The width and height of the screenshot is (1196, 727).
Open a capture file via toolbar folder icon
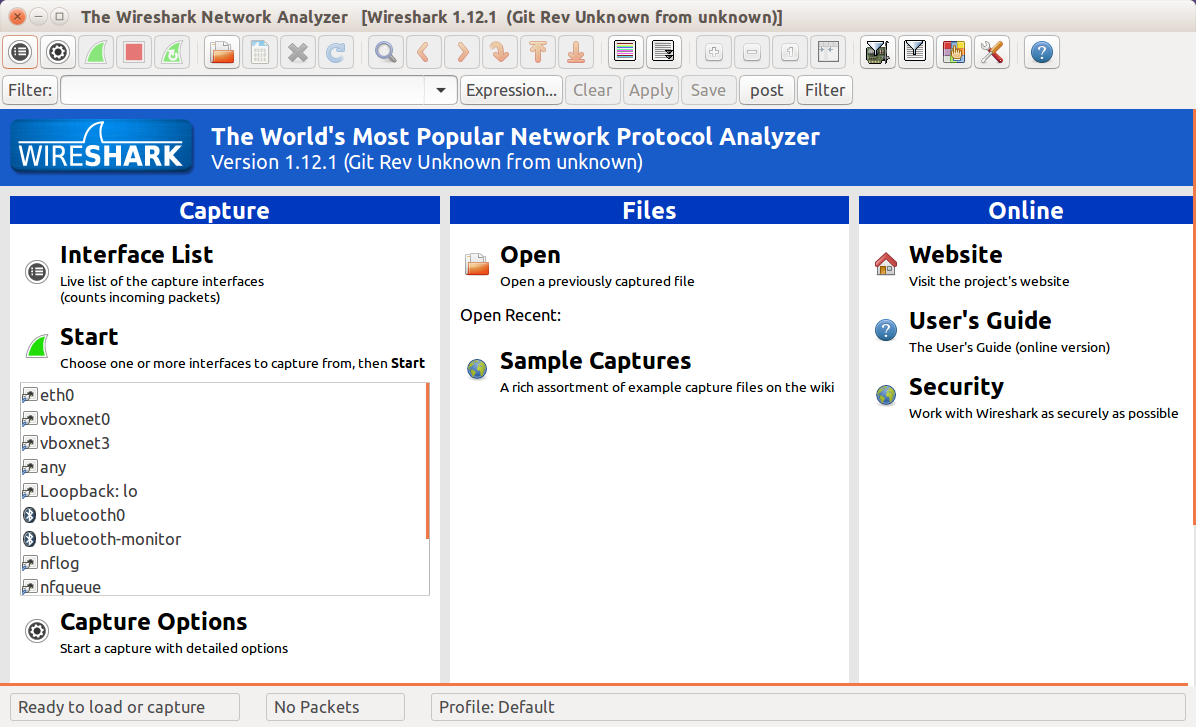(222, 52)
